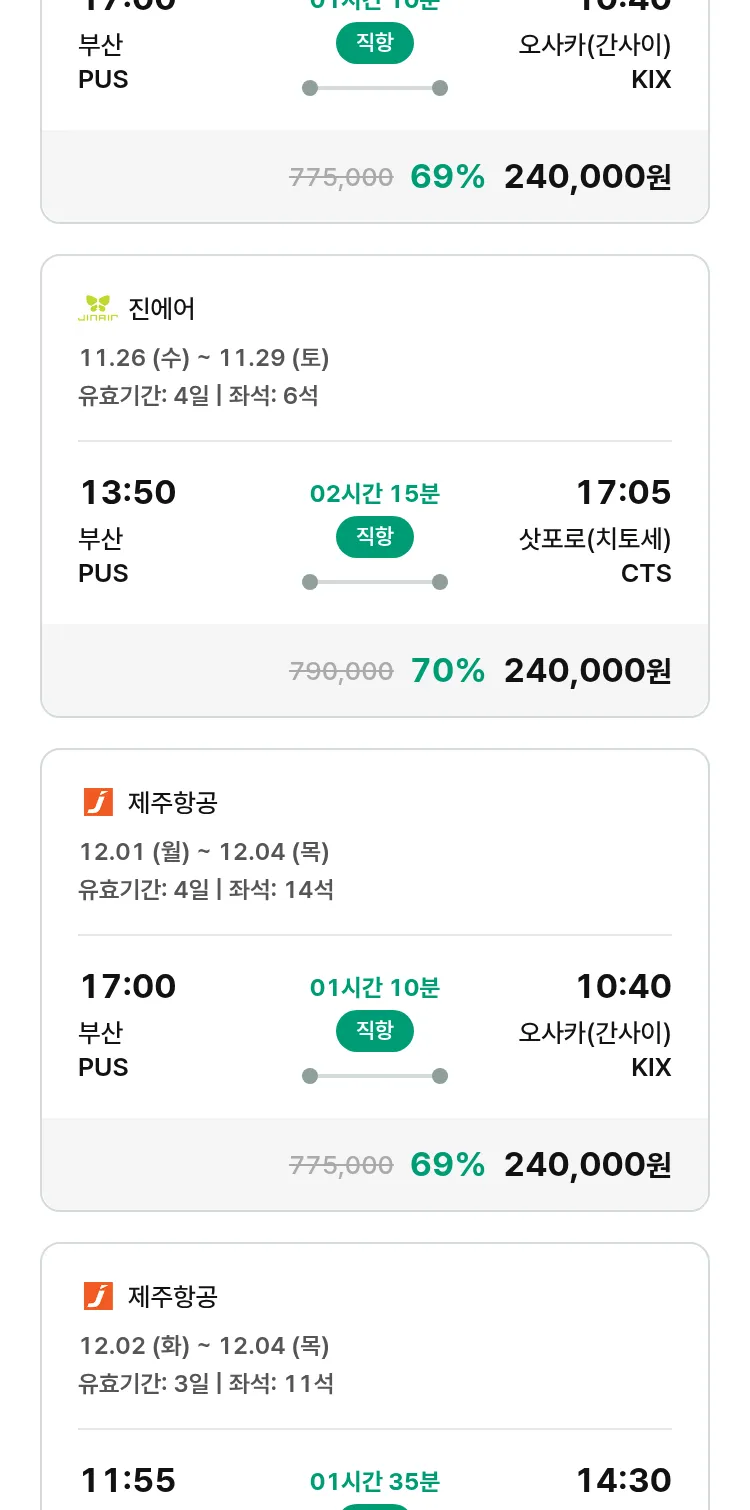The width and height of the screenshot is (750, 1510).
Task: Select the 11.26 (수) ~ 11.29 (토) date range
Action: (x=204, y=358)
